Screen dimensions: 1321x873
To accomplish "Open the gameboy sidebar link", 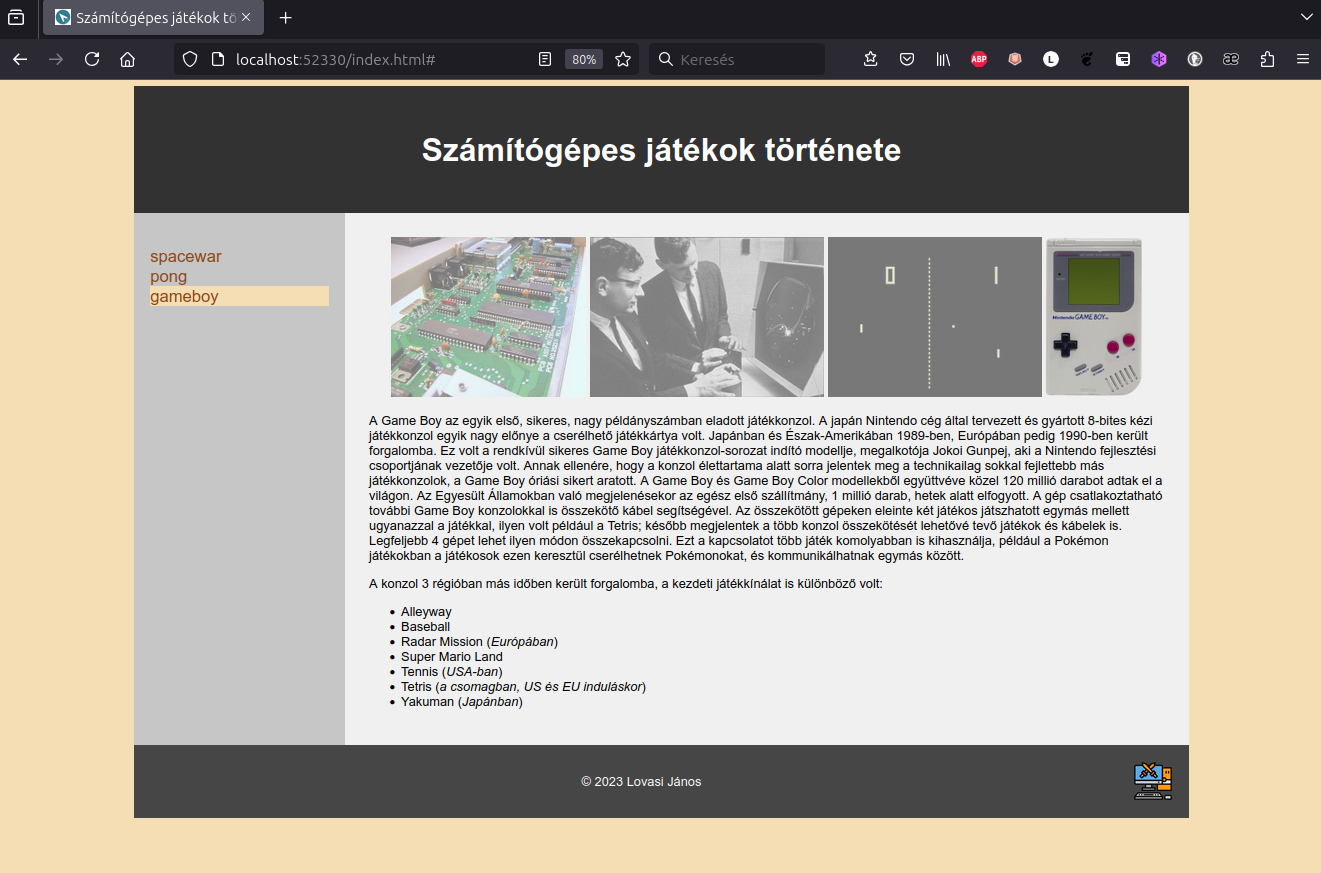I will pyautogui.click(x=184, y=297).
